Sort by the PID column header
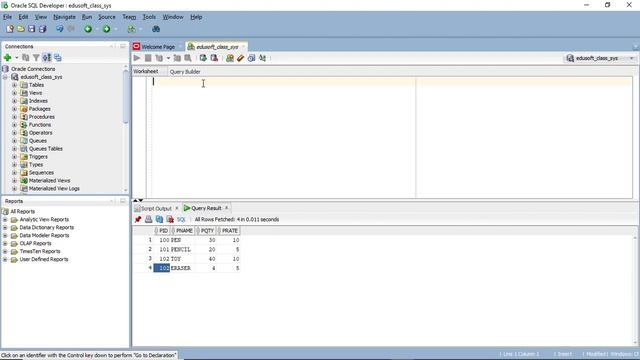The height and width of the screenshot is (360, 640). 162,231
